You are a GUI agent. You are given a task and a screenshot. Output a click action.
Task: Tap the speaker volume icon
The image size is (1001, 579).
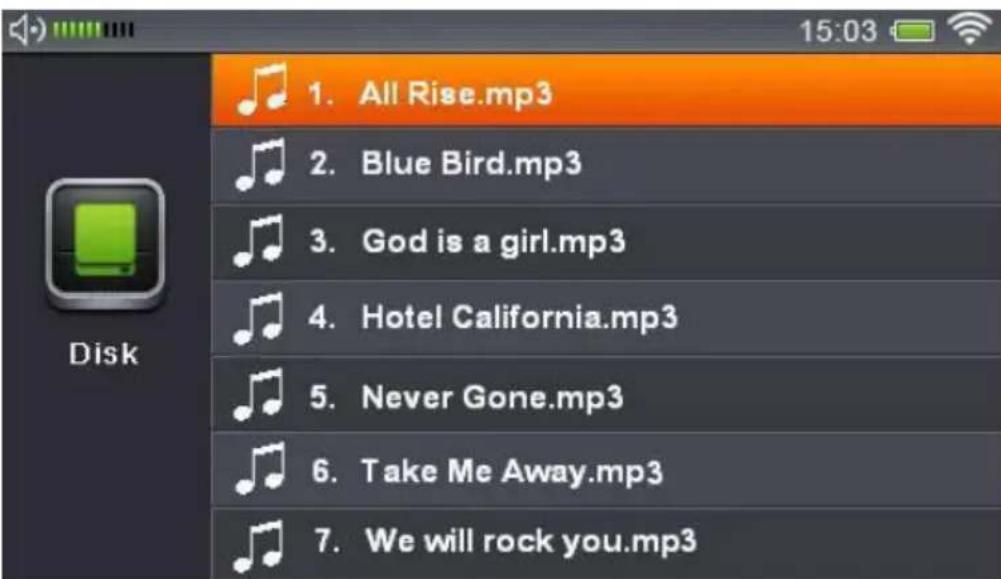coord(27,29)
